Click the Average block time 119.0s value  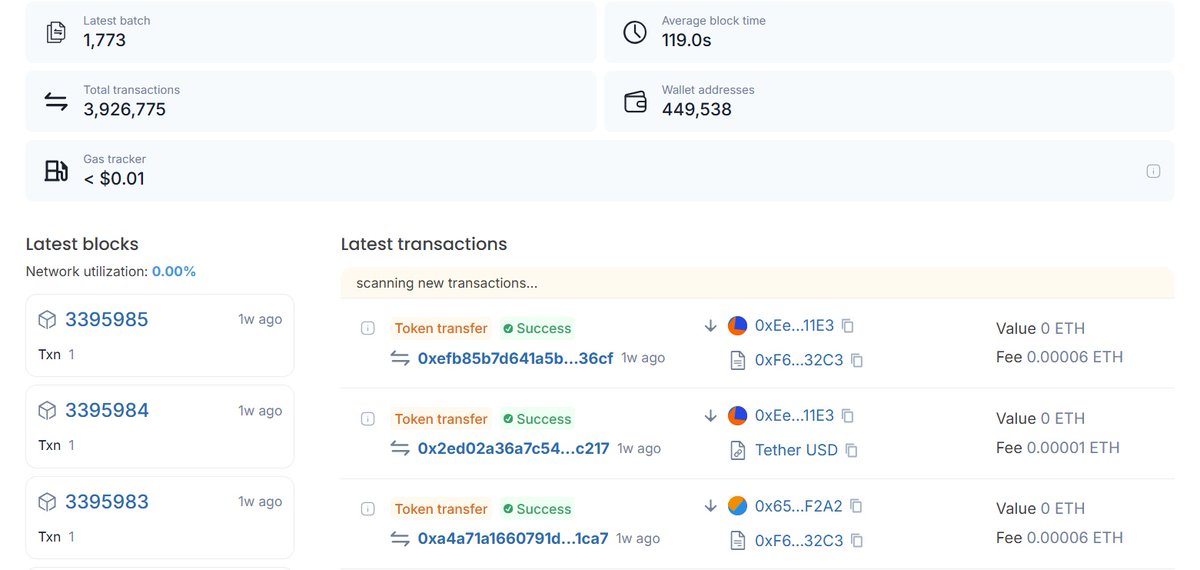(687, 40)
